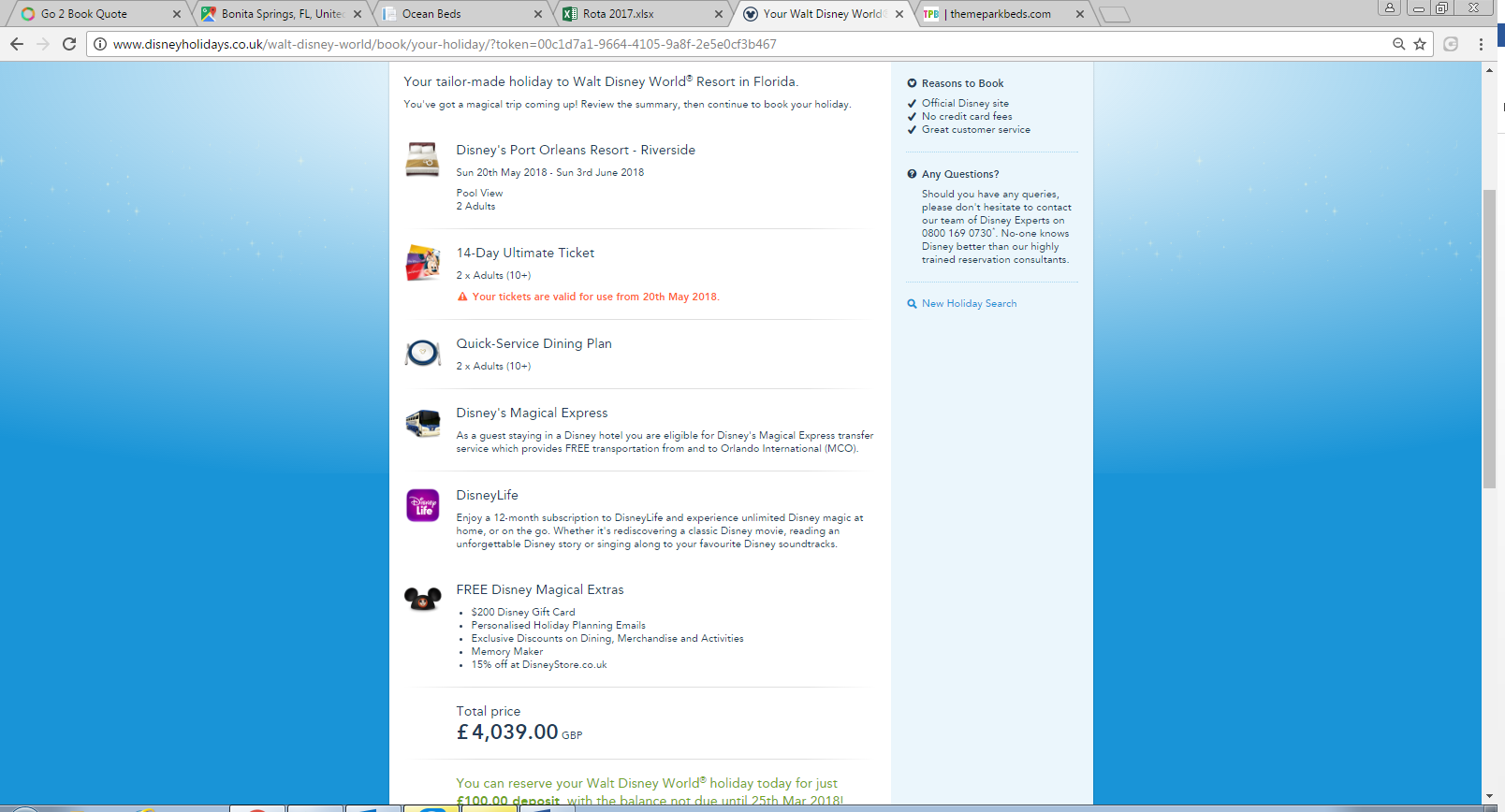
Task: Reload the Disney holidays page
Action: pyautogui.click(x=69, y=44)
